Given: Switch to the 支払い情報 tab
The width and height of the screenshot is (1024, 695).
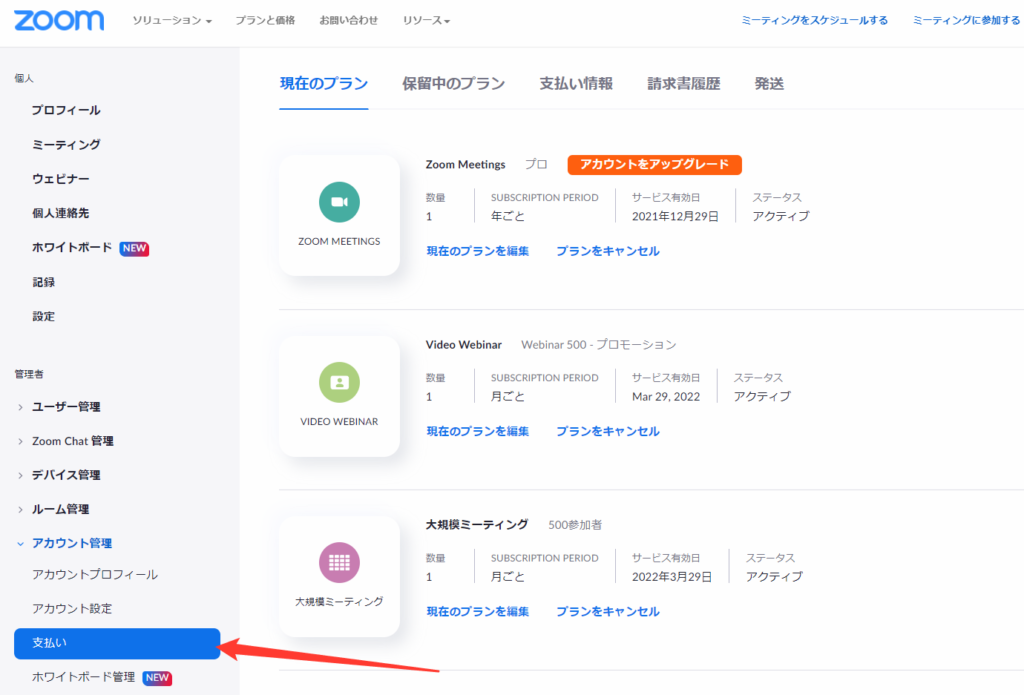Looking at the screenshot, I should click(x=576, y=84).
